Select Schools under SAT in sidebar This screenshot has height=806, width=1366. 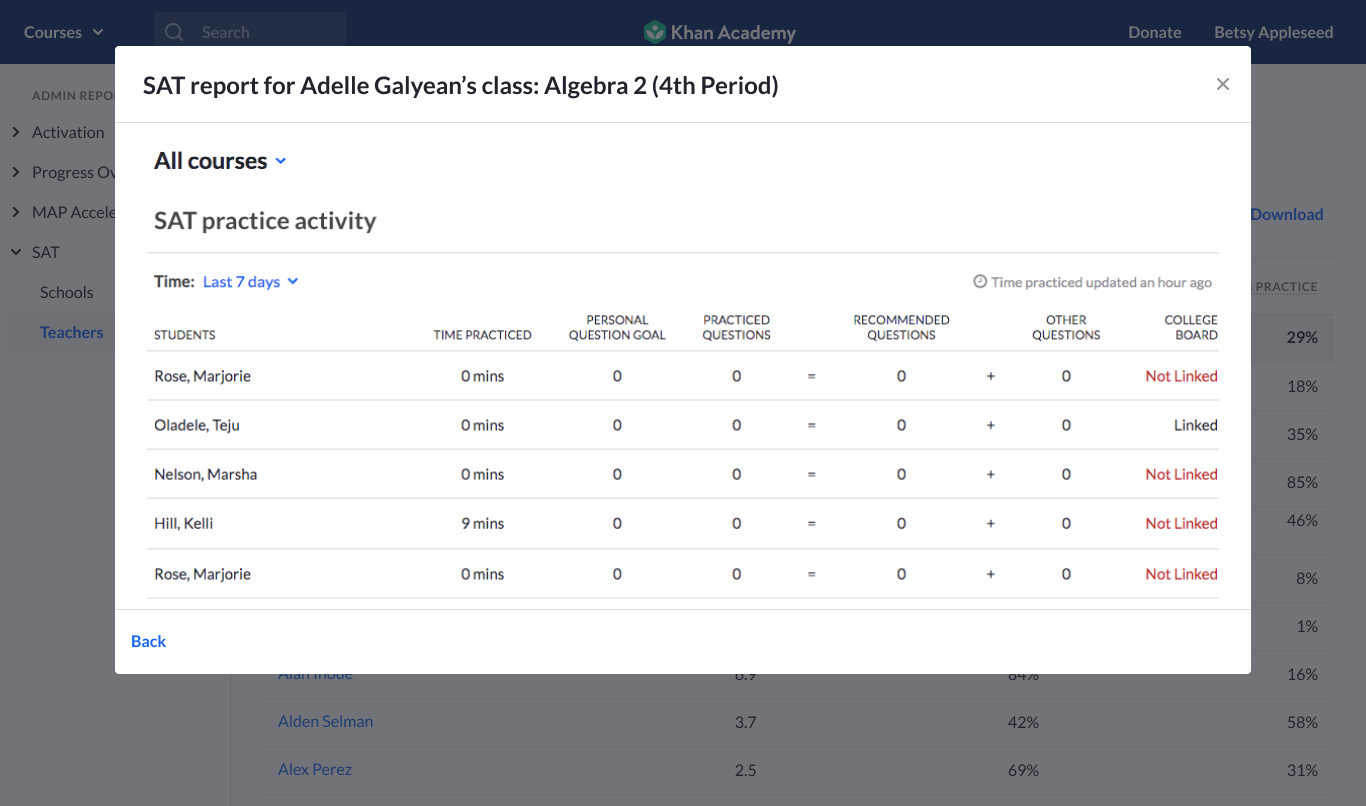pos(66,292)
